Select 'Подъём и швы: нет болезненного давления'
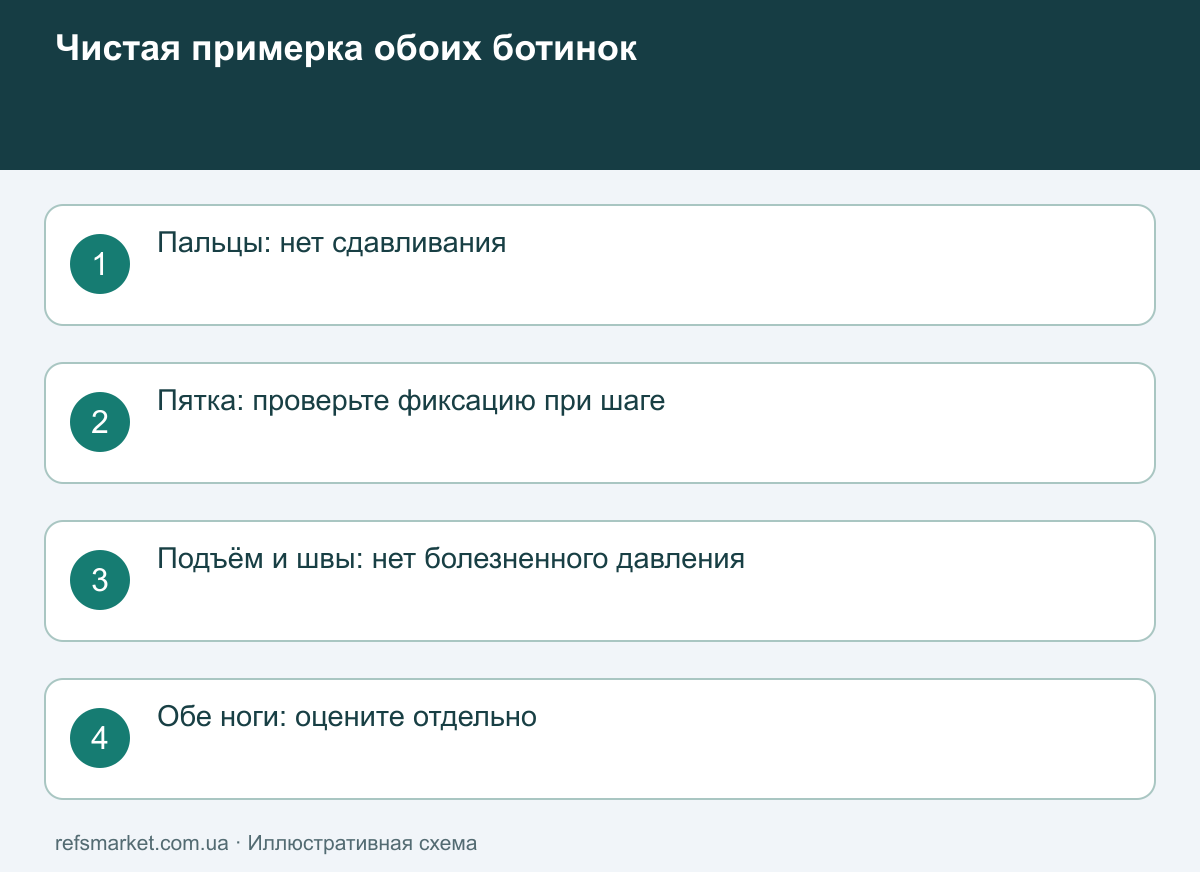The height and width of the screenshot is (872, 1200). (451, 559)
